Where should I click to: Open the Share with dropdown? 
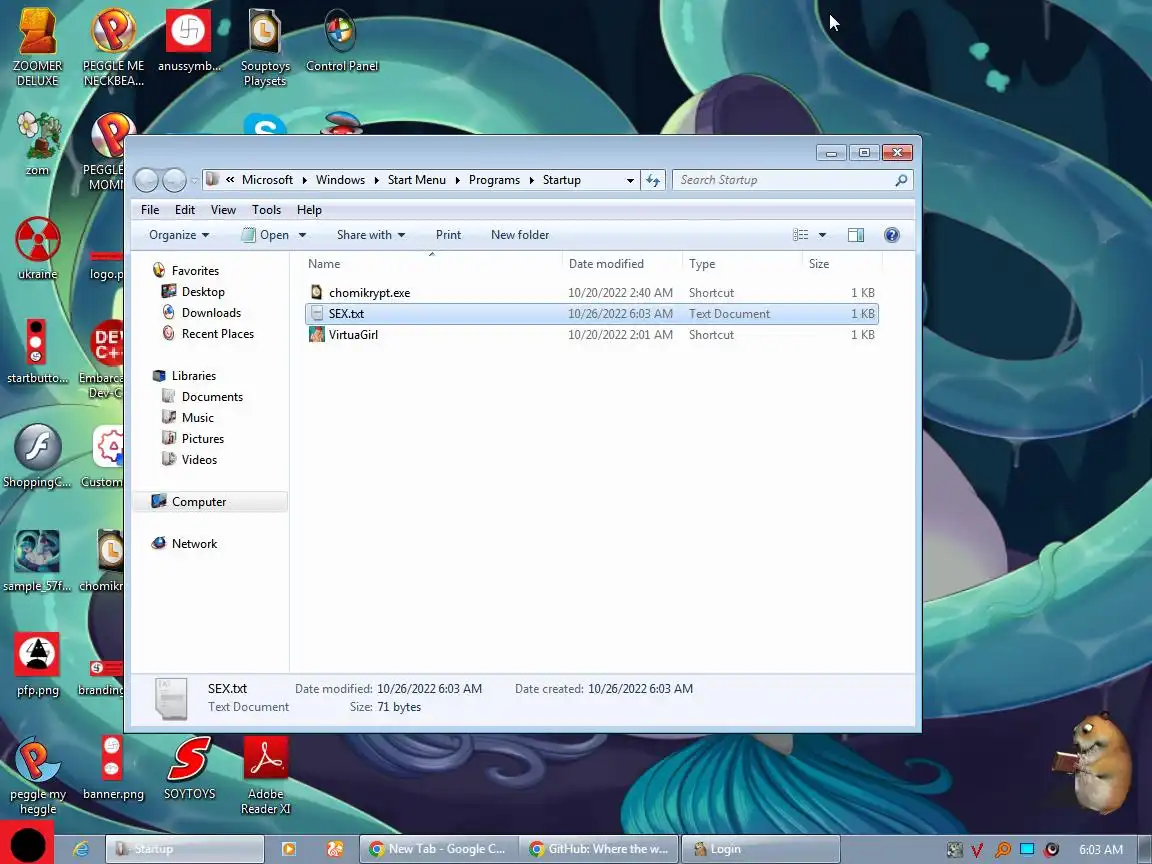[371, 235]
